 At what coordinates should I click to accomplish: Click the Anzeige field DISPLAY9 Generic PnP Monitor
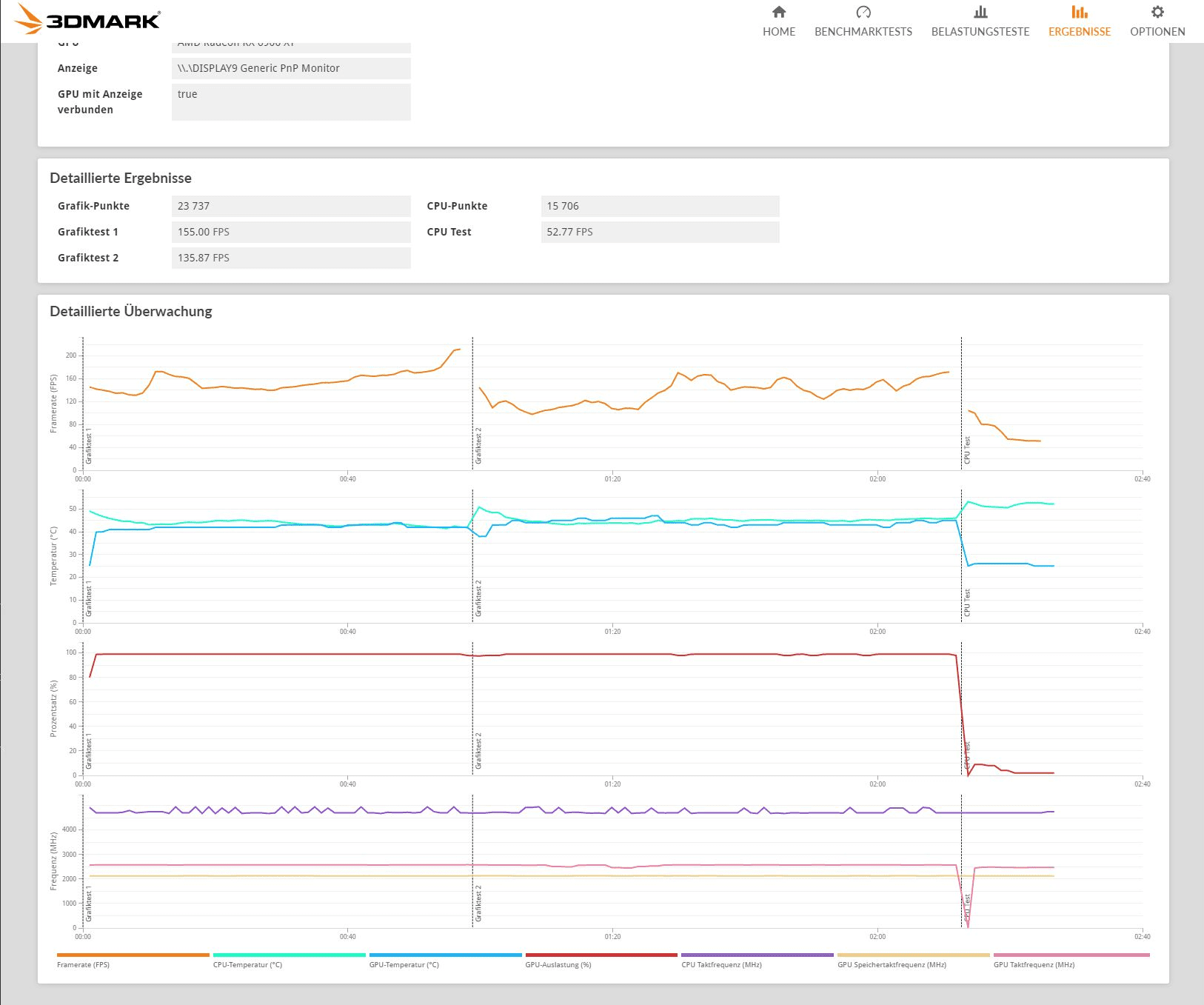coord(291,68)
